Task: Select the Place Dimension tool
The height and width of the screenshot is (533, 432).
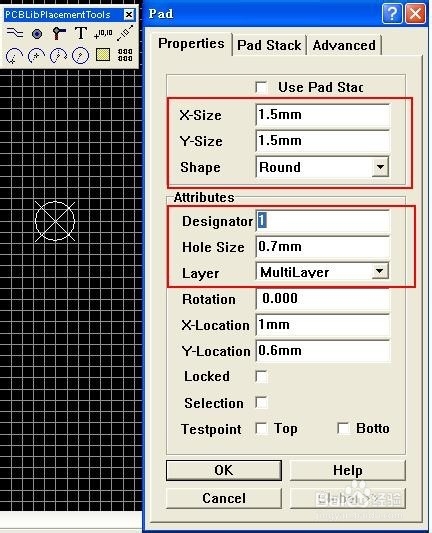Action: (125, 33)
